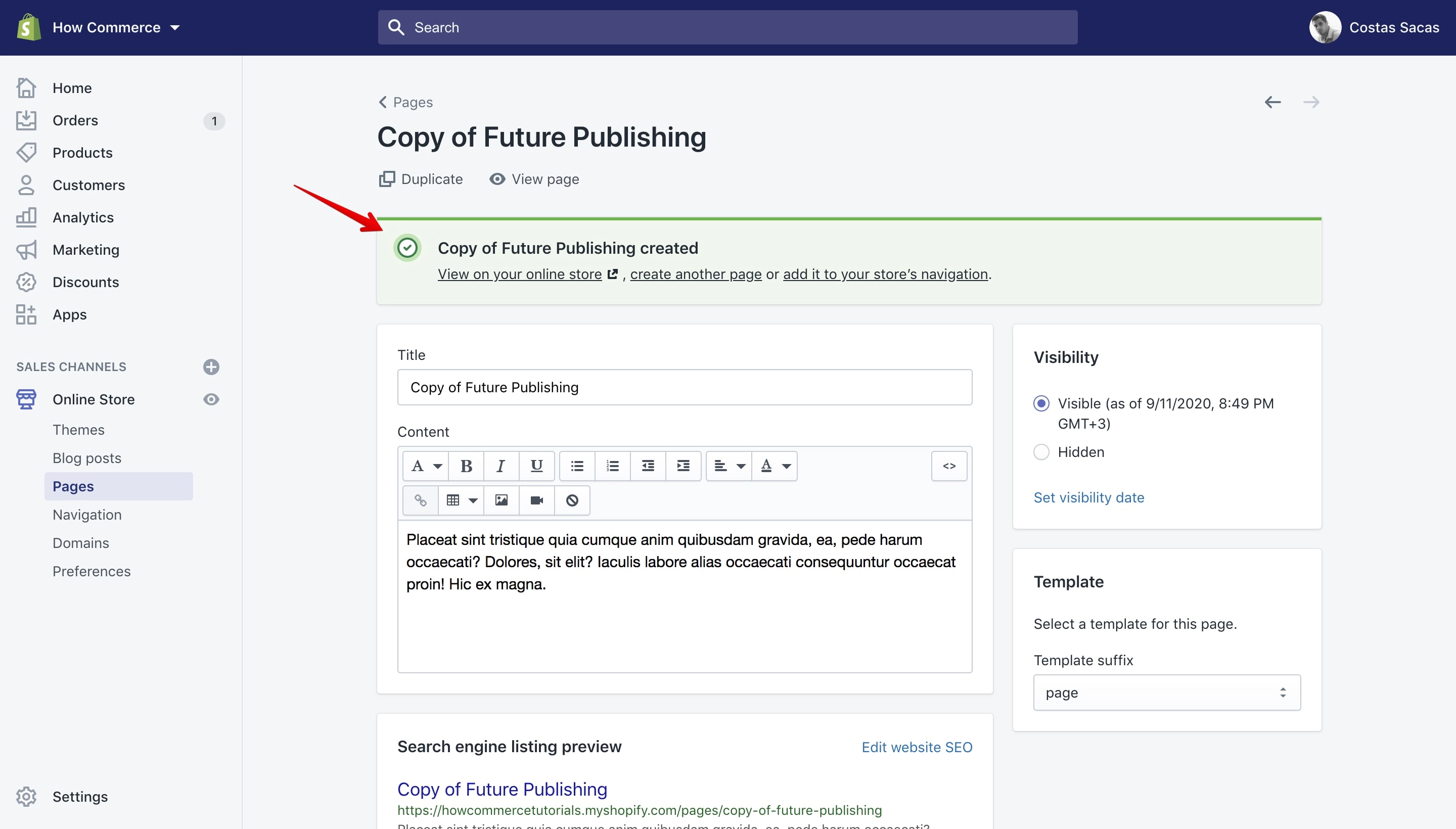
Task: Go back to Pages breadcrumb
Action: 405,103
